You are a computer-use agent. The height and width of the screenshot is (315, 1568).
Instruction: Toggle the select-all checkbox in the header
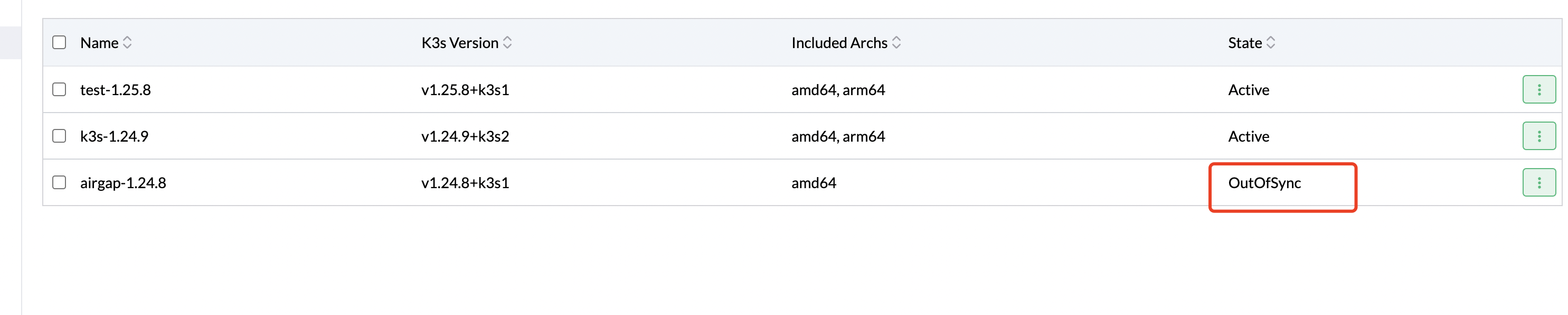tap(59, 42)
